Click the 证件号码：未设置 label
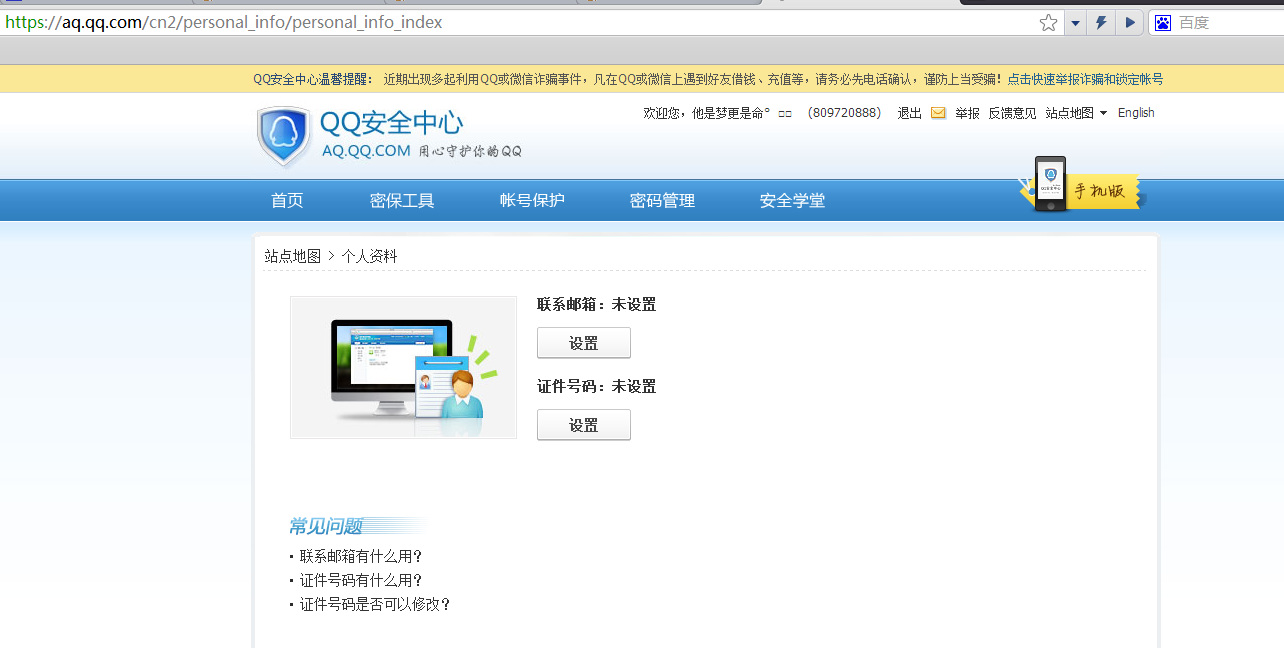1284x648 pixels. tap(597, 387)
